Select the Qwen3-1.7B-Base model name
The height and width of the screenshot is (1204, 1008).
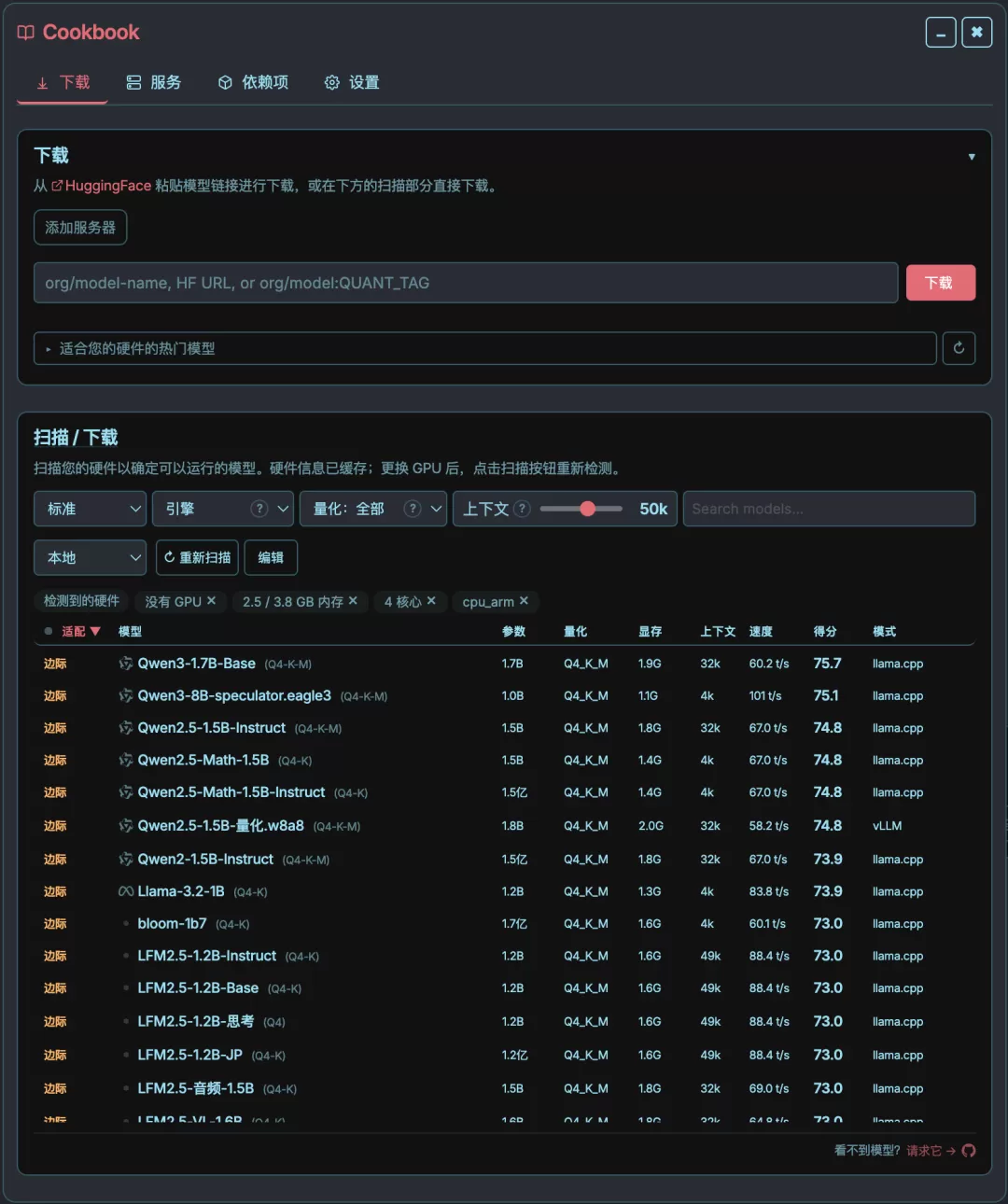coord(196,664)
